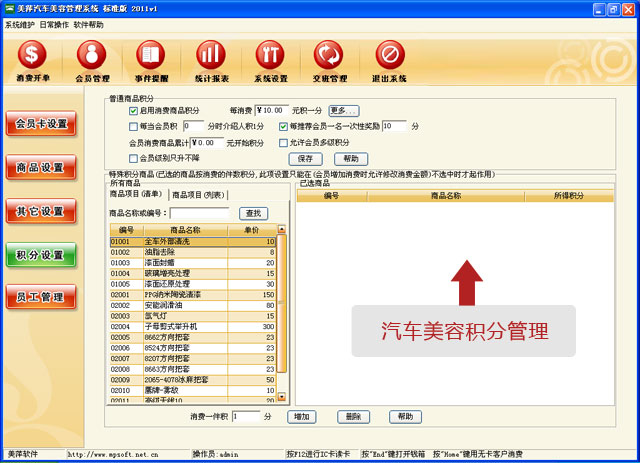This screenshot has height=463, width=640.
Task: Switch to 商品项目 (列表) tab
Action: pyautogui.click(x=198, y=195)
